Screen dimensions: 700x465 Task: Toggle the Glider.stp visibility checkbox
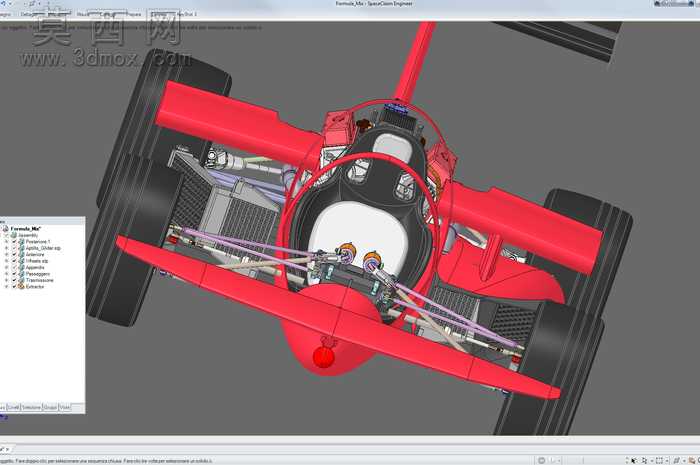coord(14,248)
